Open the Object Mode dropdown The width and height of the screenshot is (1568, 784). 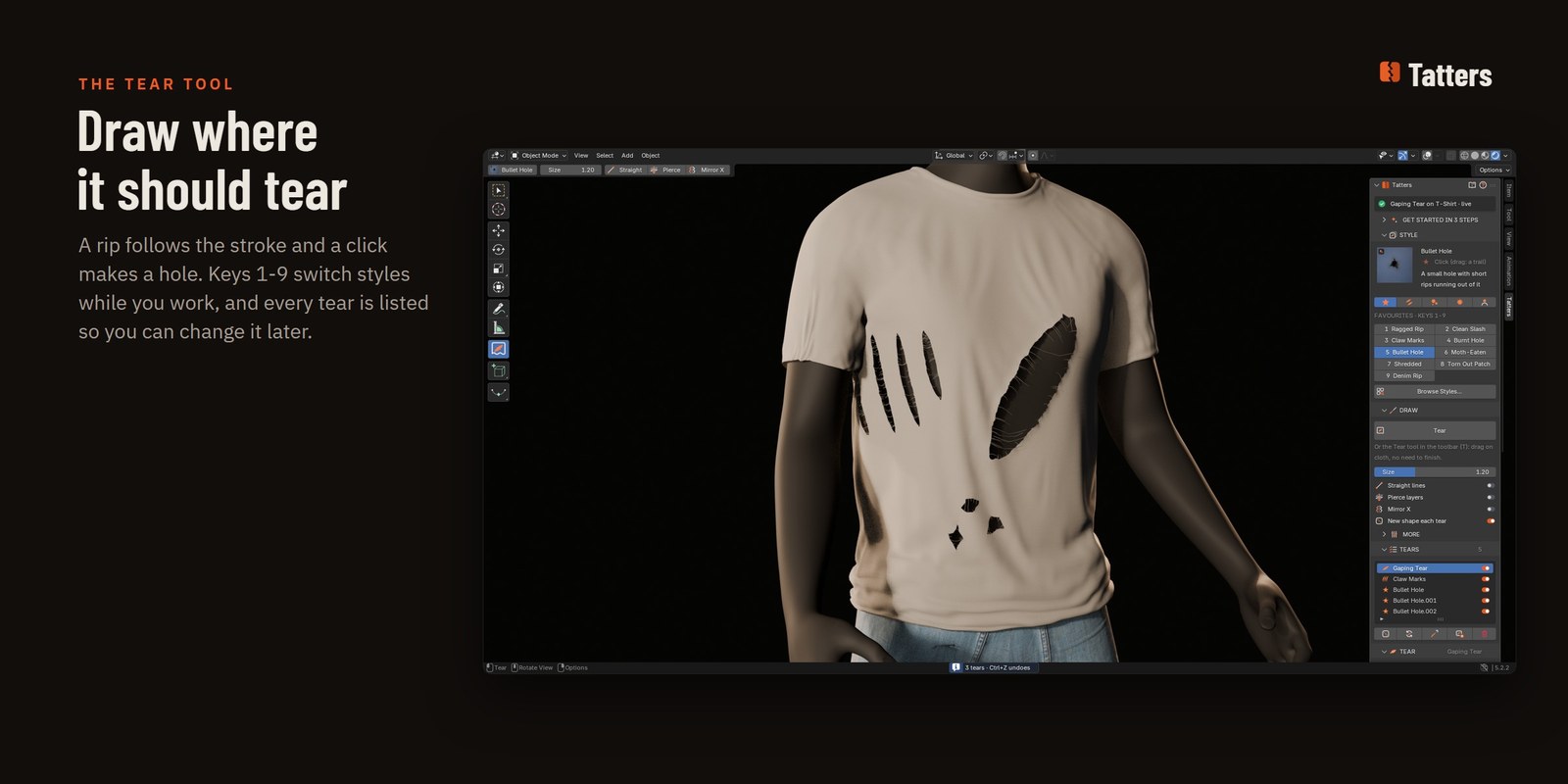coord(539,155)
